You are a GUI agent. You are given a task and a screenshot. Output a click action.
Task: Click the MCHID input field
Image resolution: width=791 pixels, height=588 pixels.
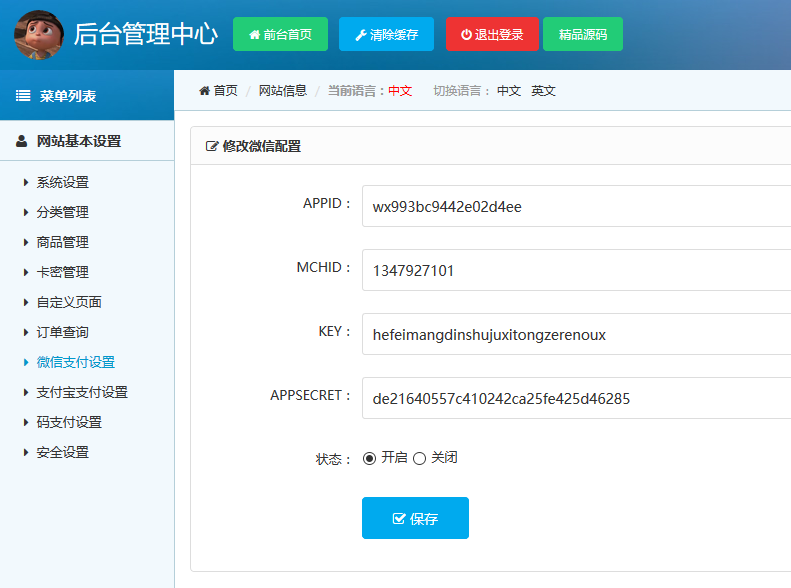tap(576, 271)
